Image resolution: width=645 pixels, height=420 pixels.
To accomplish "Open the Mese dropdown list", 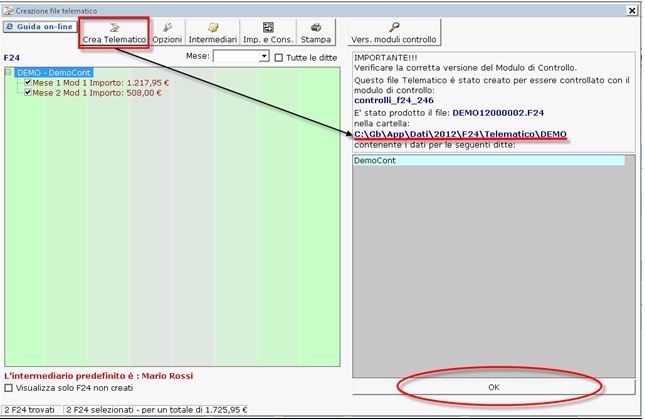I will pyautogui.click(x=264, y=56).
